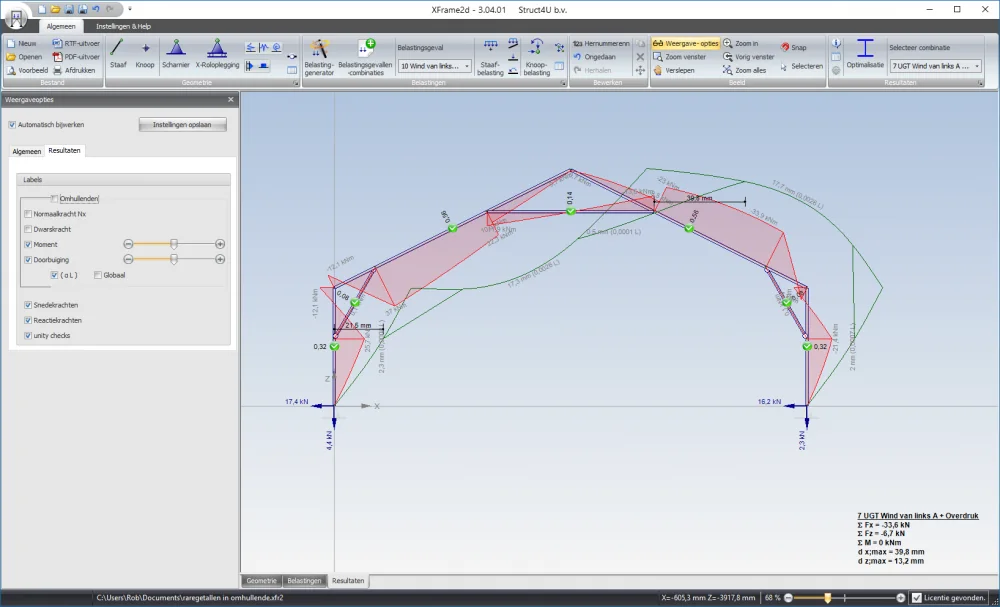Click the Doorbuiging scale slider handle

click(173, 260)
